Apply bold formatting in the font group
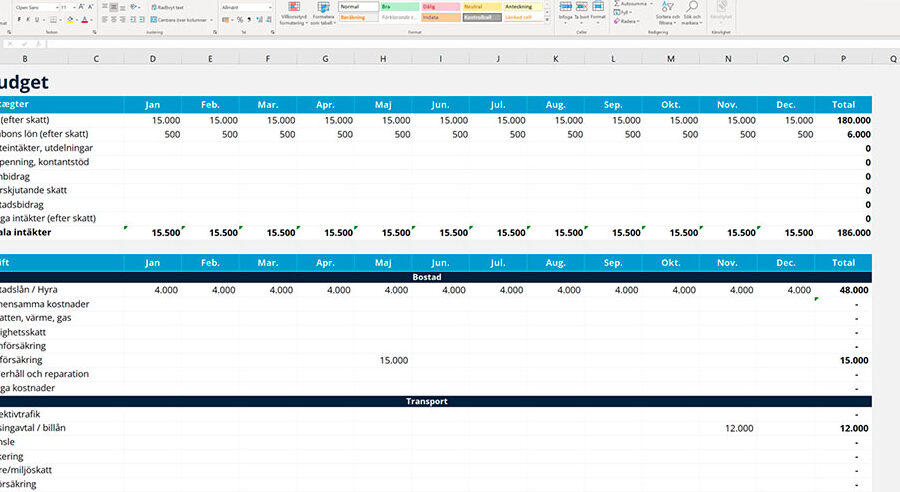This screenshot has width=900, height=492. (19, 20)
